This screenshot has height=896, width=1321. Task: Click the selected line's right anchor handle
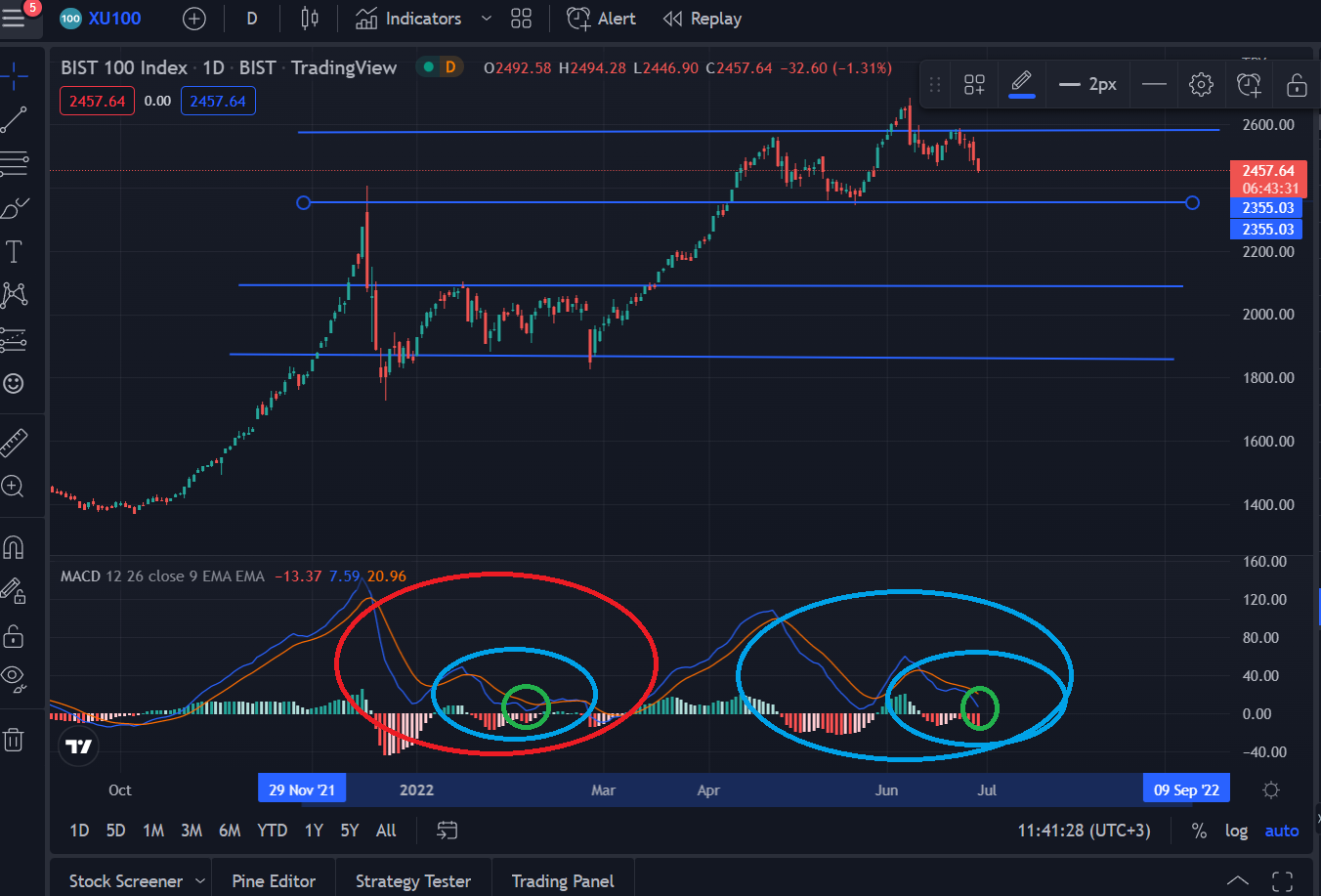coord(1192,202)
